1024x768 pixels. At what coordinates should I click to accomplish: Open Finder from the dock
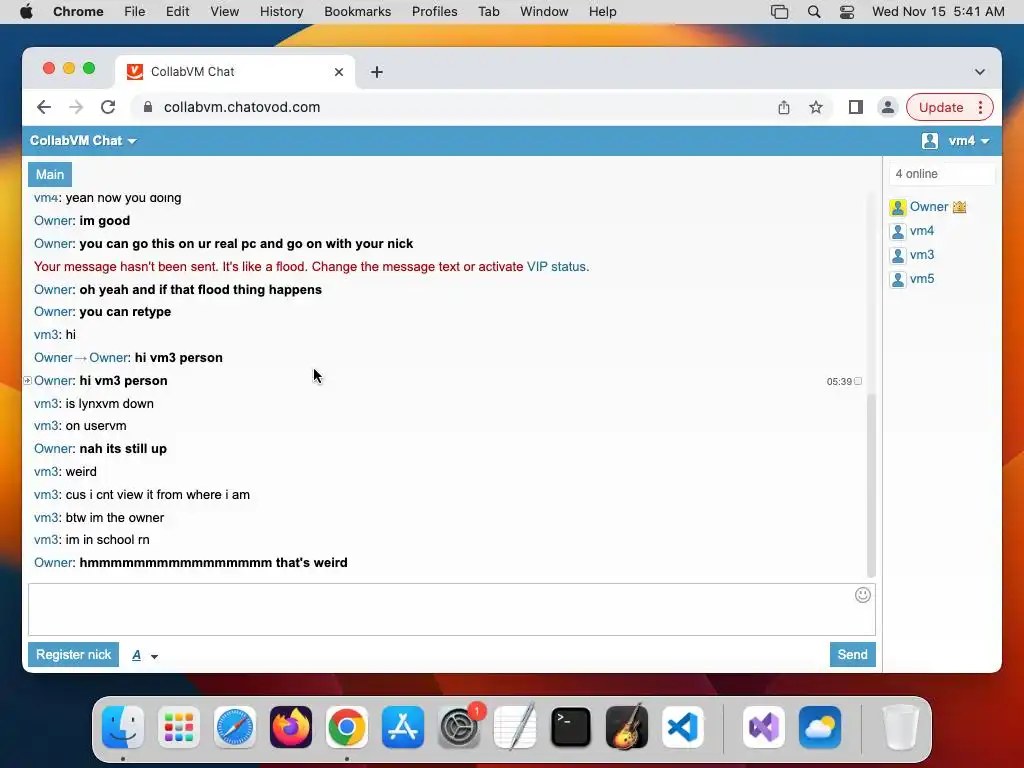tap(123, 727)
